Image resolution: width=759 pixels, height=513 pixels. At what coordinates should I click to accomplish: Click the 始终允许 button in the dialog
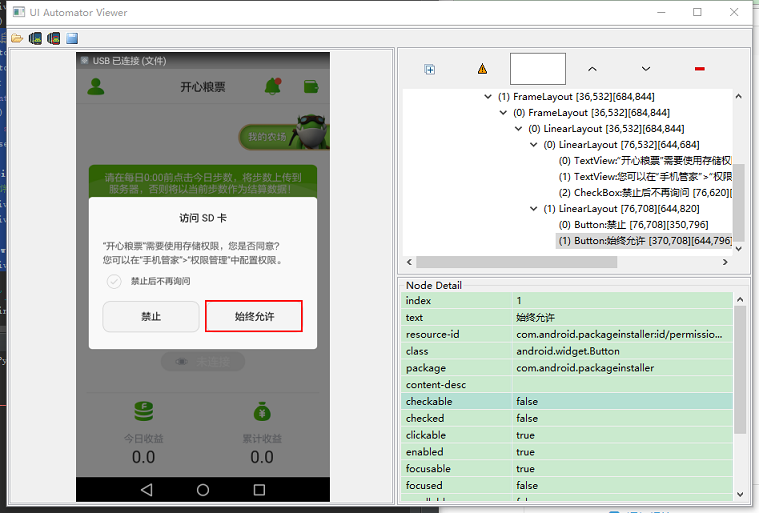pos(254,316)
